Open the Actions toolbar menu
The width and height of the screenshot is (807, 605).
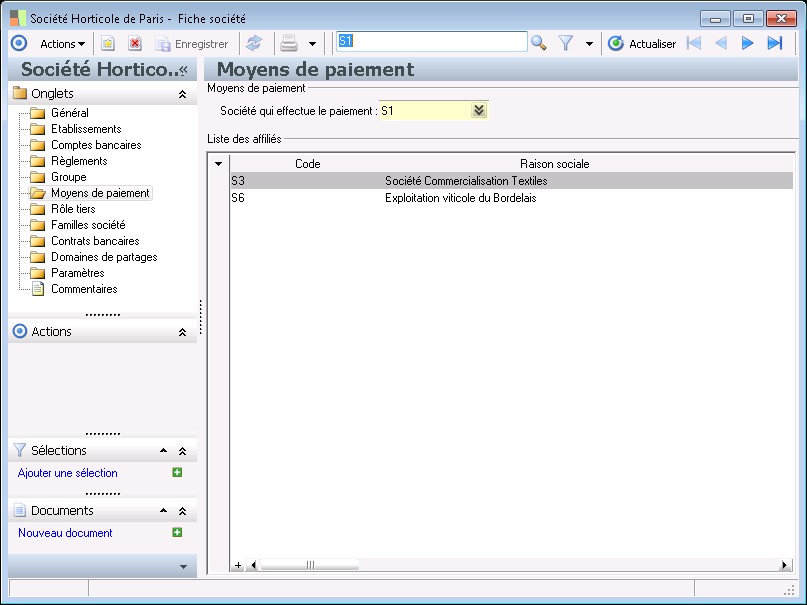click(x=62, y=44)
